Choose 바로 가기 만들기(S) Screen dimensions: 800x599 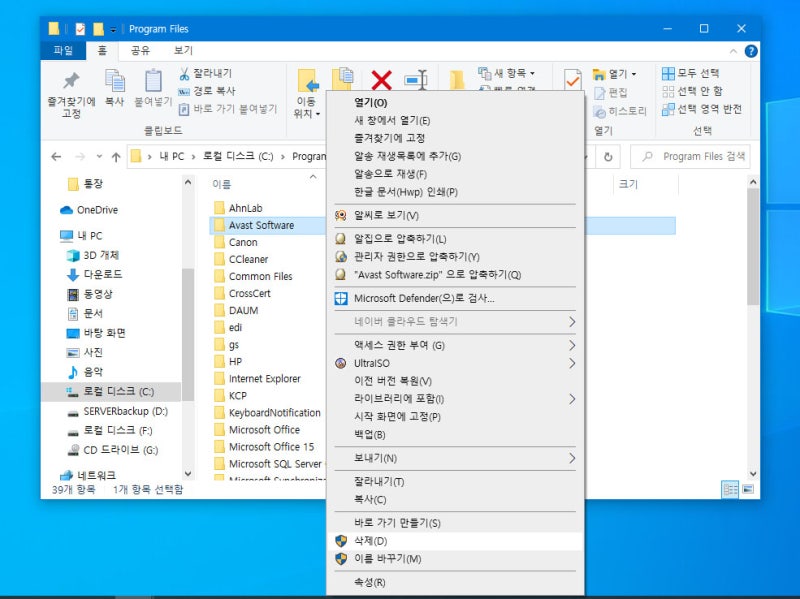(x=455, y=523)
